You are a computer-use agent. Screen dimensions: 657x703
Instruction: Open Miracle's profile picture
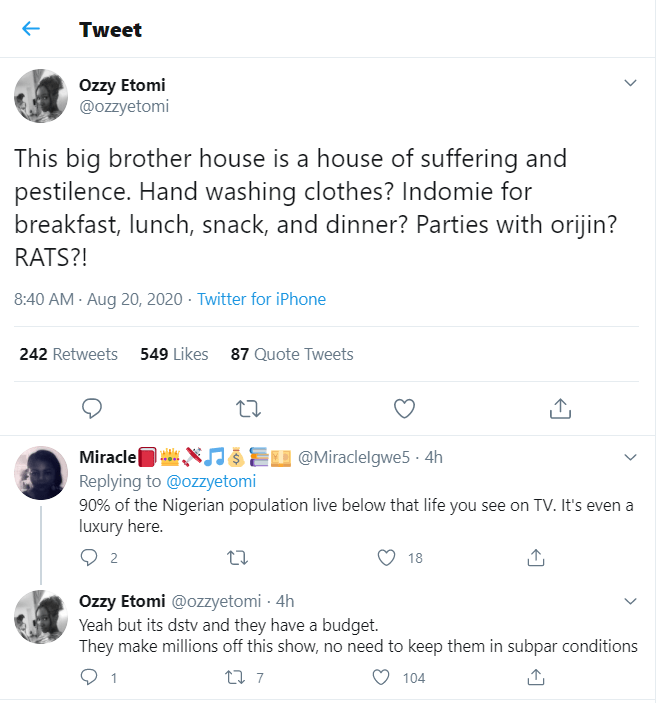(41, 472)
